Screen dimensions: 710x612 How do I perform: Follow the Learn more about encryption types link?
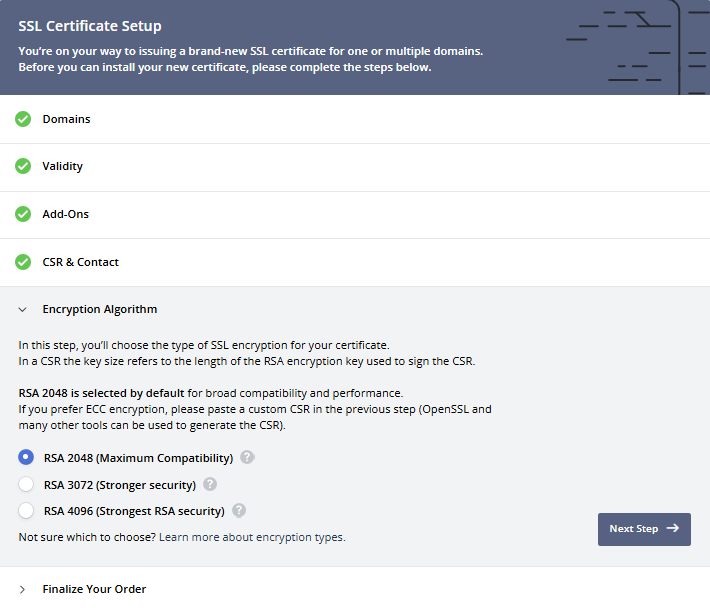point(252,537)
